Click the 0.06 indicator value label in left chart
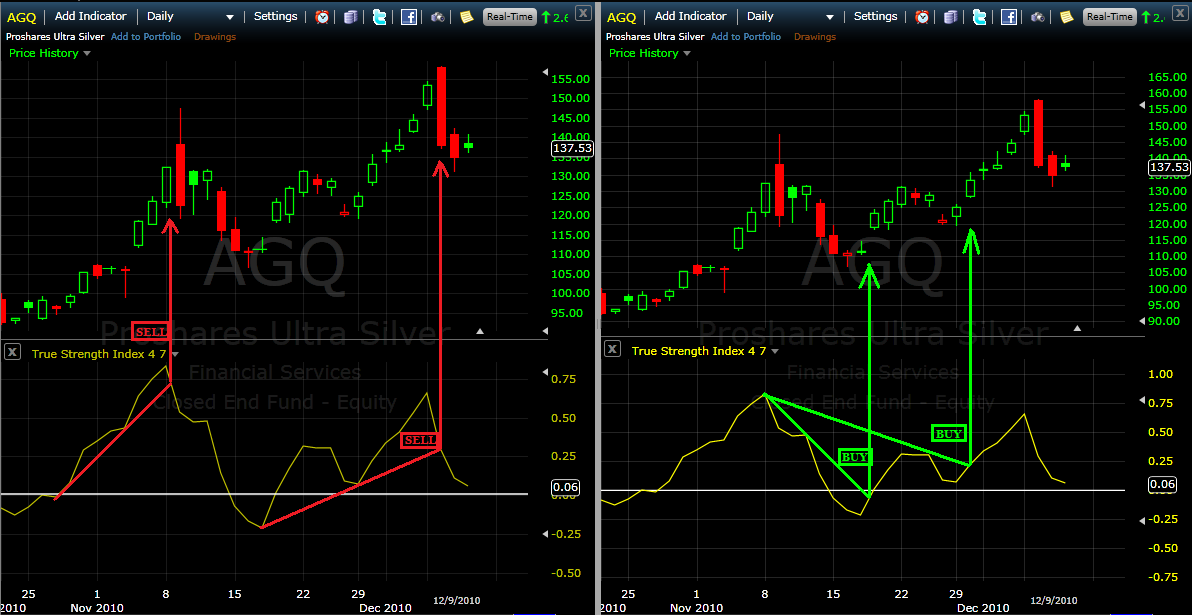 (566, 487)
